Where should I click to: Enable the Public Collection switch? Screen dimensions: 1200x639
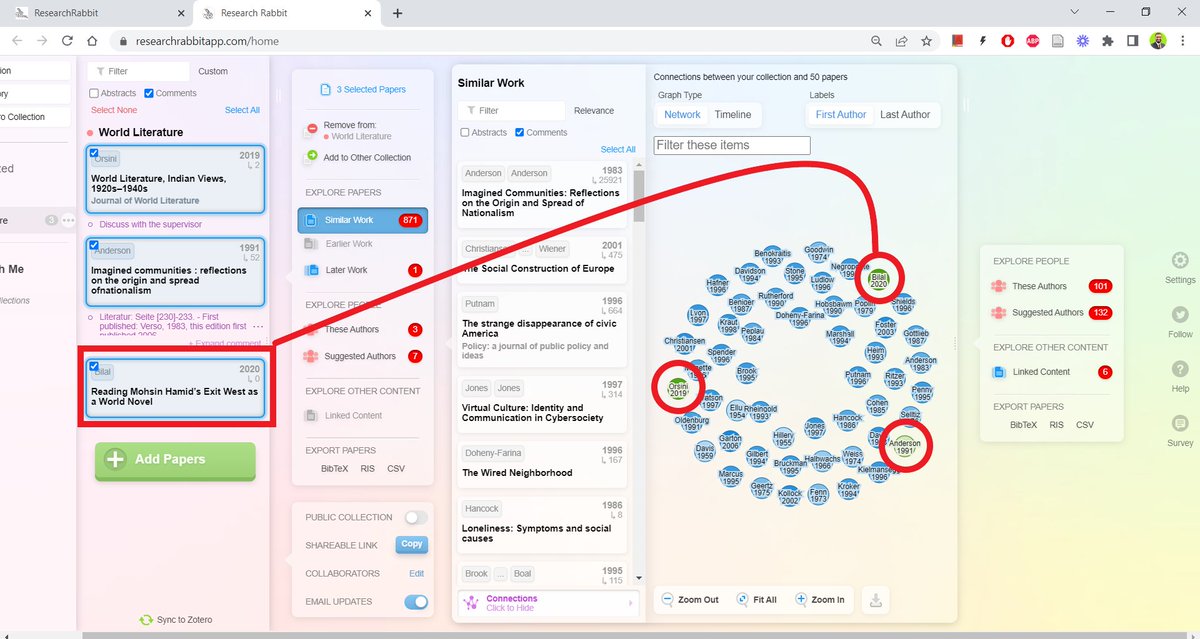pyautogui.click(x=416, y=517)
